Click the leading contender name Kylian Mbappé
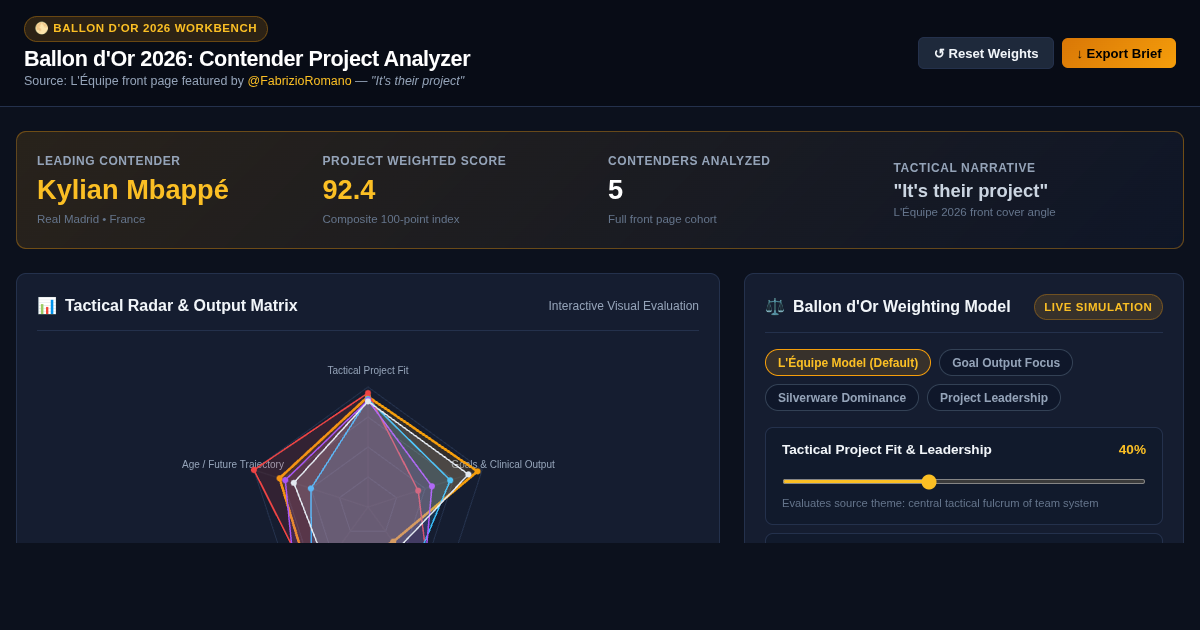Screen dimensions: 1200x630 coord(133,190)
